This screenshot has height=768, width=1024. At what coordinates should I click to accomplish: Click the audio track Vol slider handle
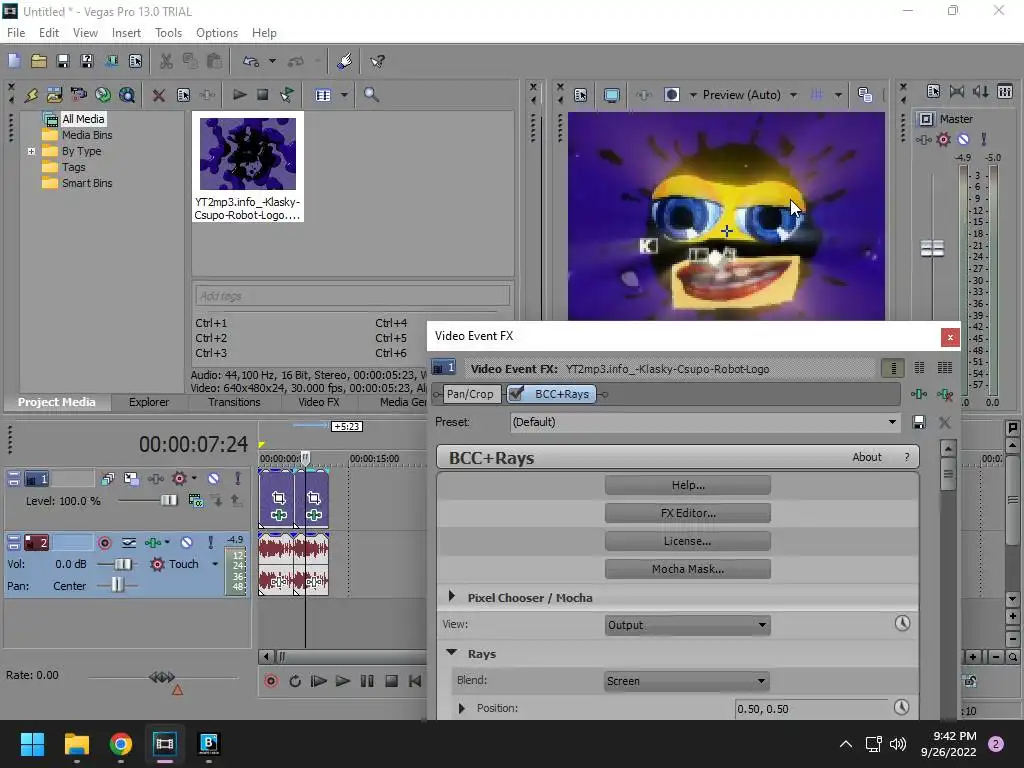[x=123, y=564]
